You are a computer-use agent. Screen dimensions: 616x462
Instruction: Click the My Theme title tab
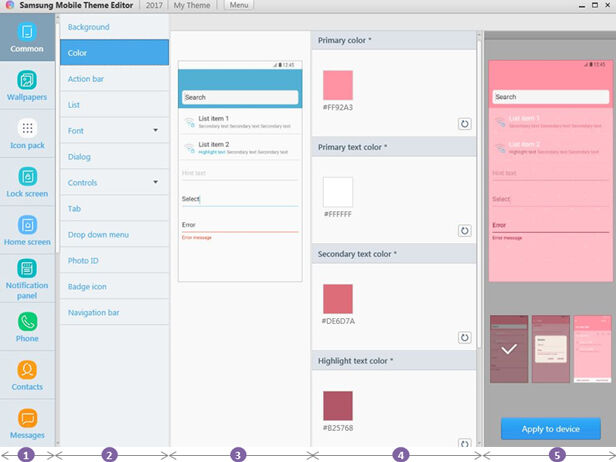click(x=192, y=5)
